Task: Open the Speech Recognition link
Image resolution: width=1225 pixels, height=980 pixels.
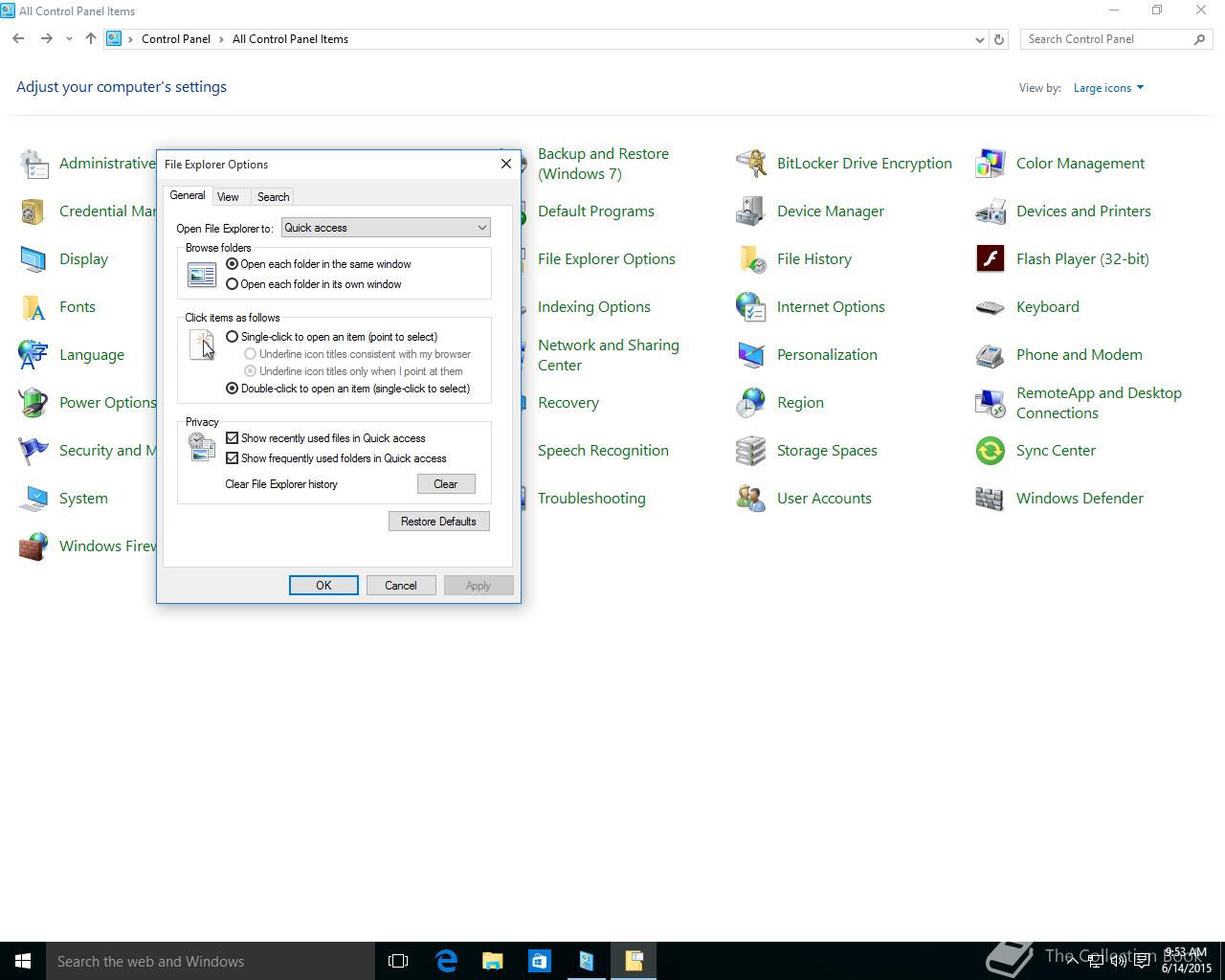Action: click(x=603, y=451)
